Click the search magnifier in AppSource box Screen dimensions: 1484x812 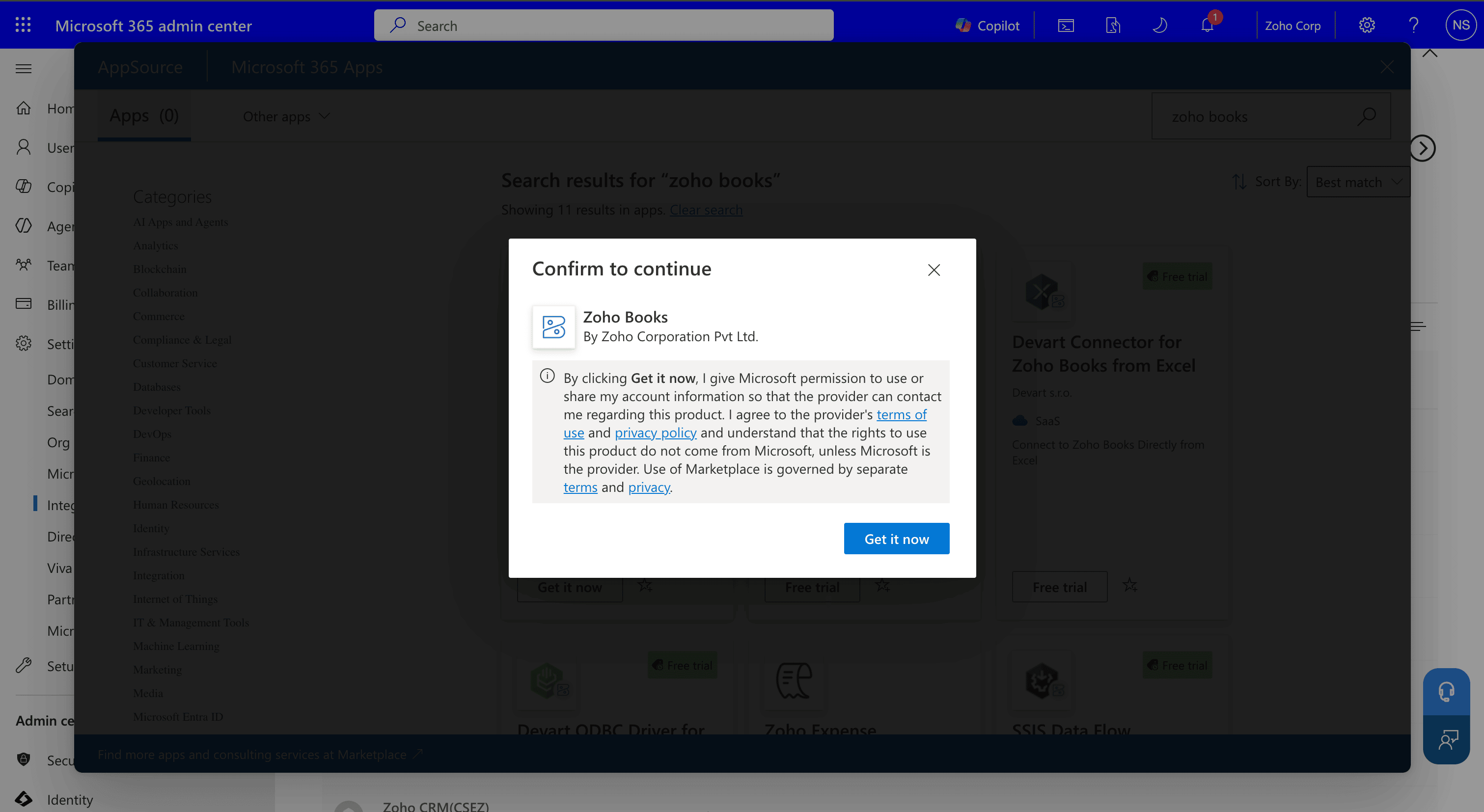pos(1367,116)
